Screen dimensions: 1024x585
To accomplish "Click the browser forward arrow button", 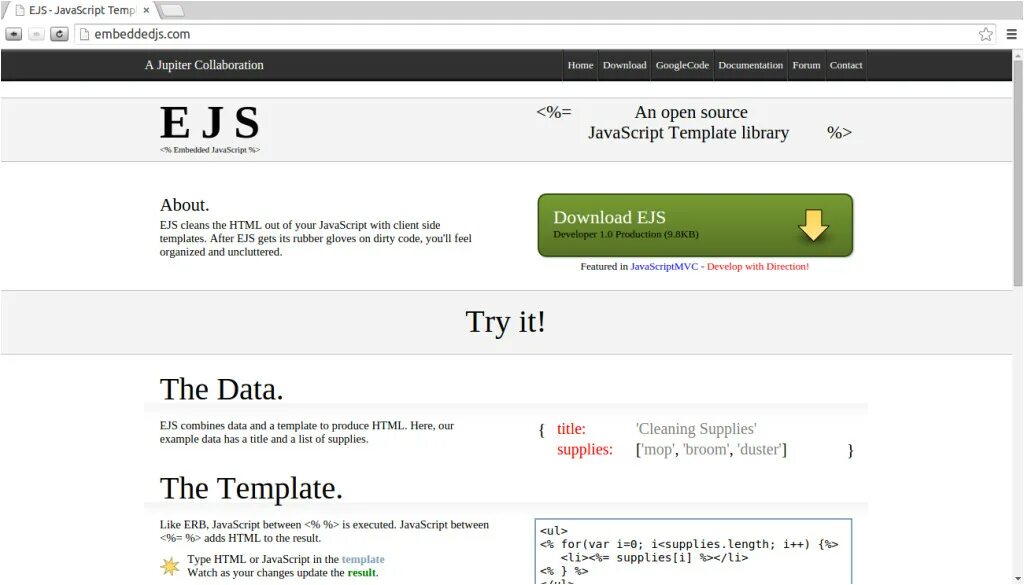I will point(37,34).
